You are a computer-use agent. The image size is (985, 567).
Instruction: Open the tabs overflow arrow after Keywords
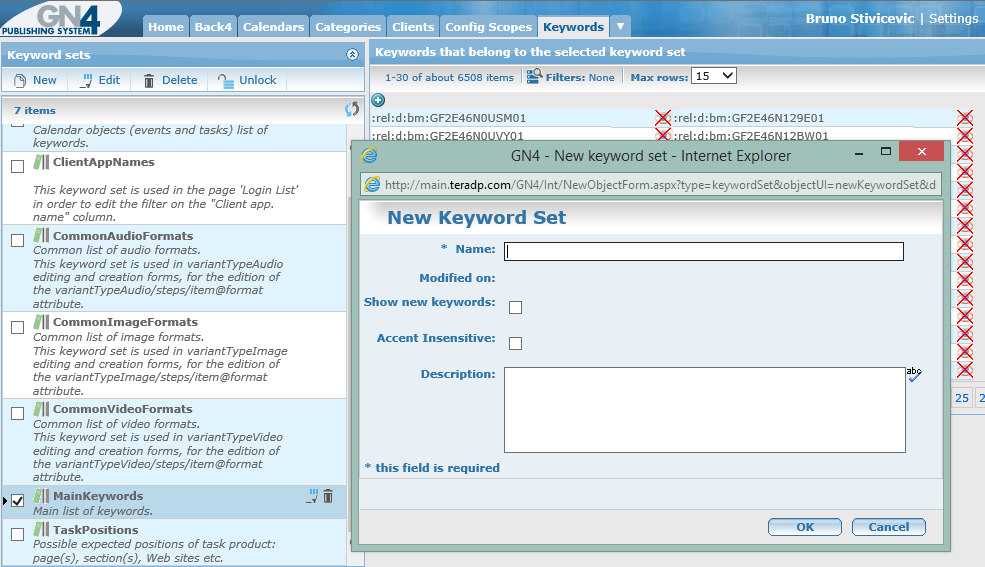(x=620, y=27)
